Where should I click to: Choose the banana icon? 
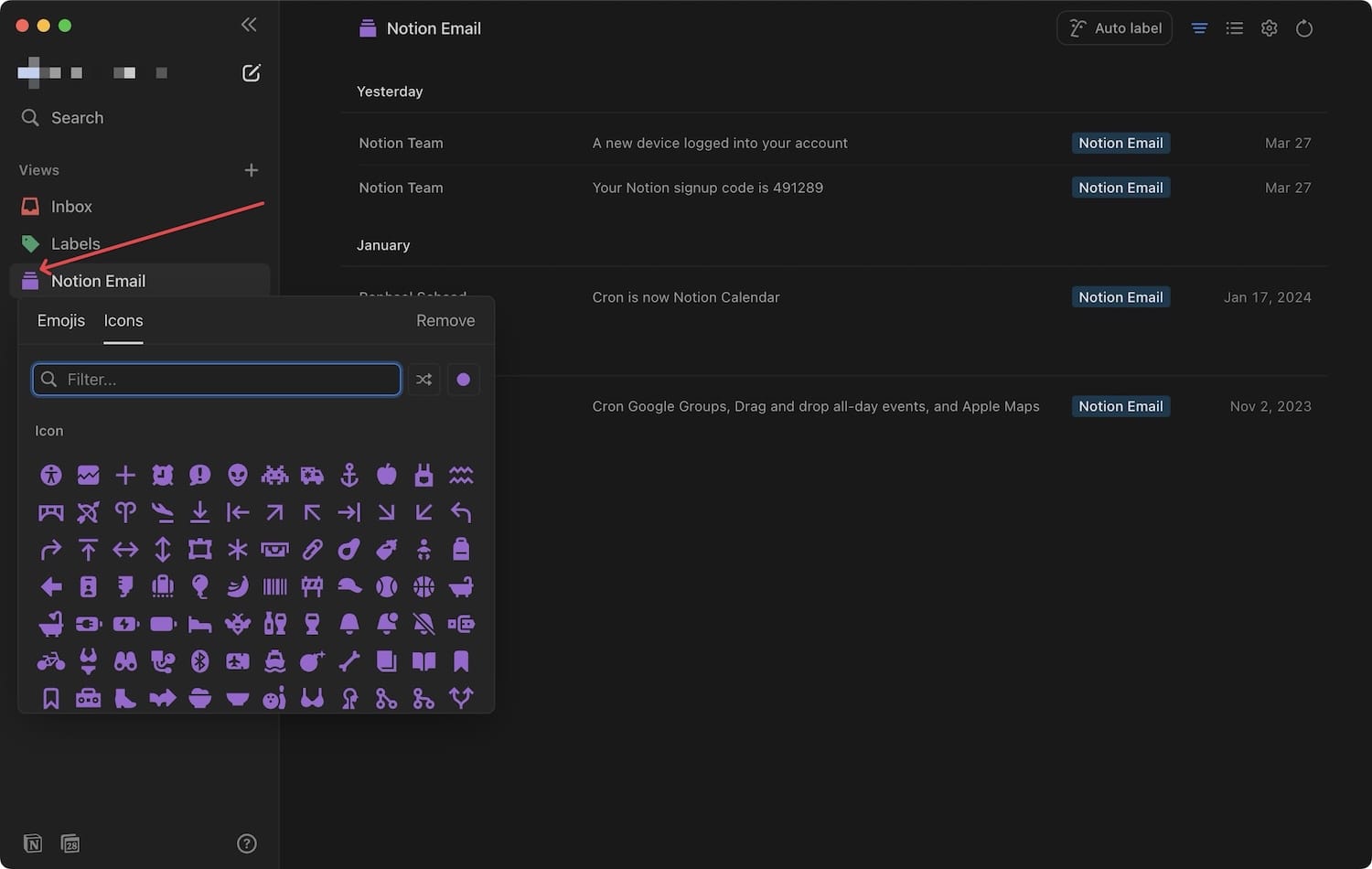click(238, 586)
